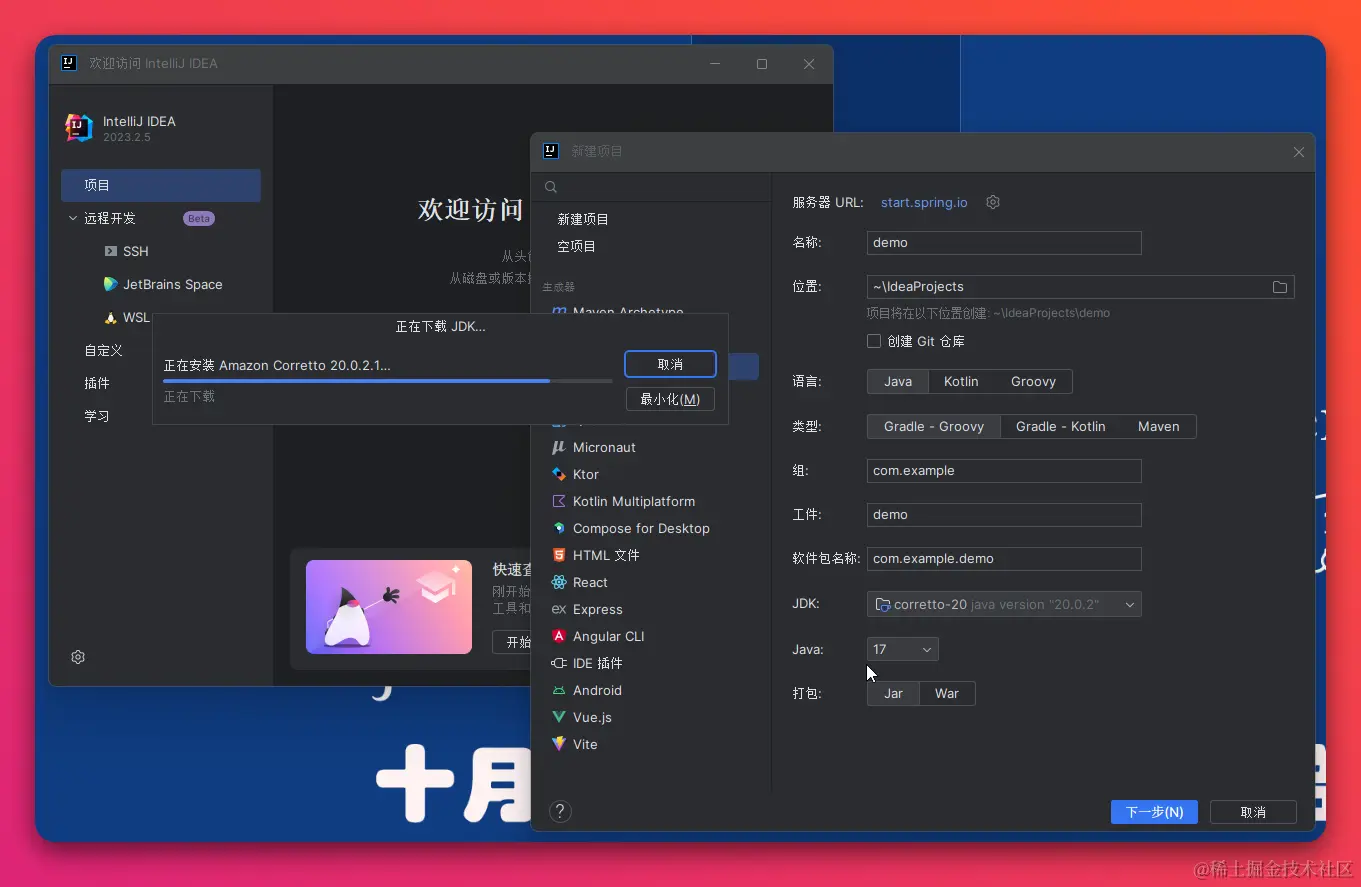Collapse the 远程开发 tree section

pyautogui.click(x=72, y=218)
